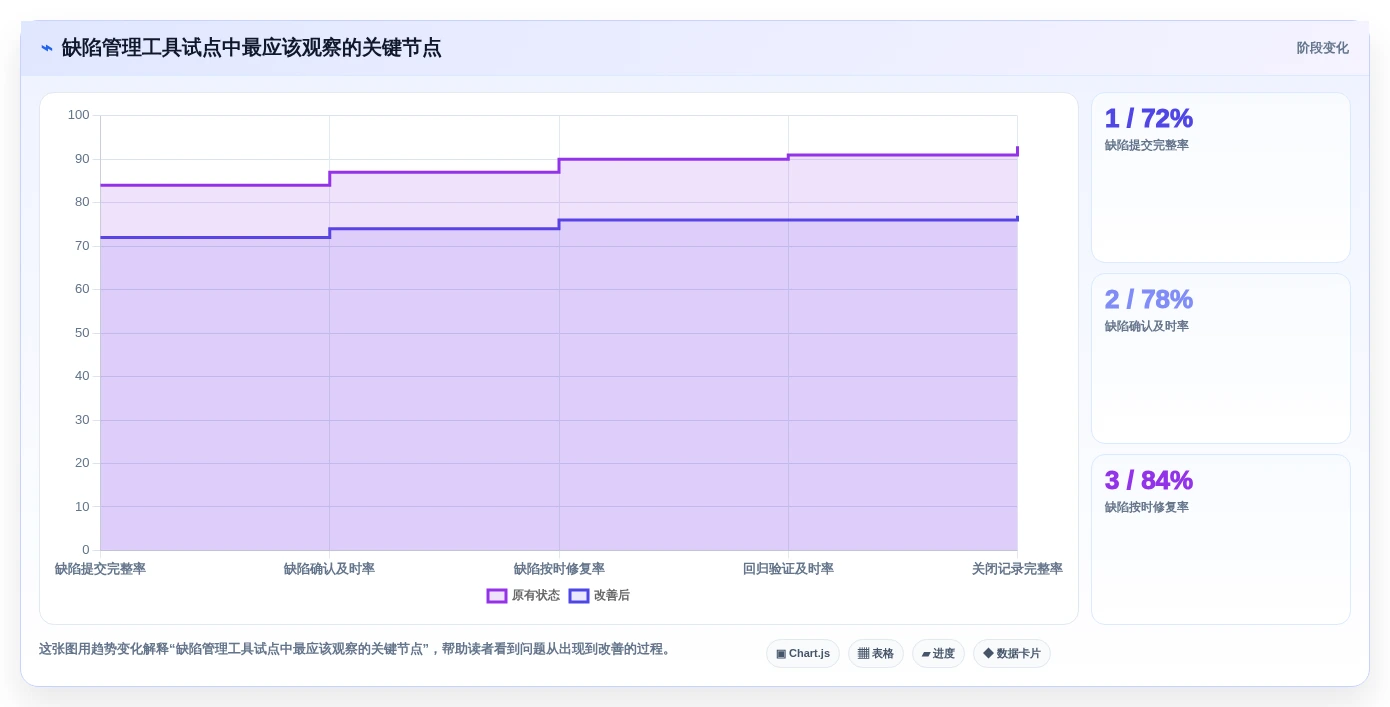Click the y-axis value 50

pos(82,333)
